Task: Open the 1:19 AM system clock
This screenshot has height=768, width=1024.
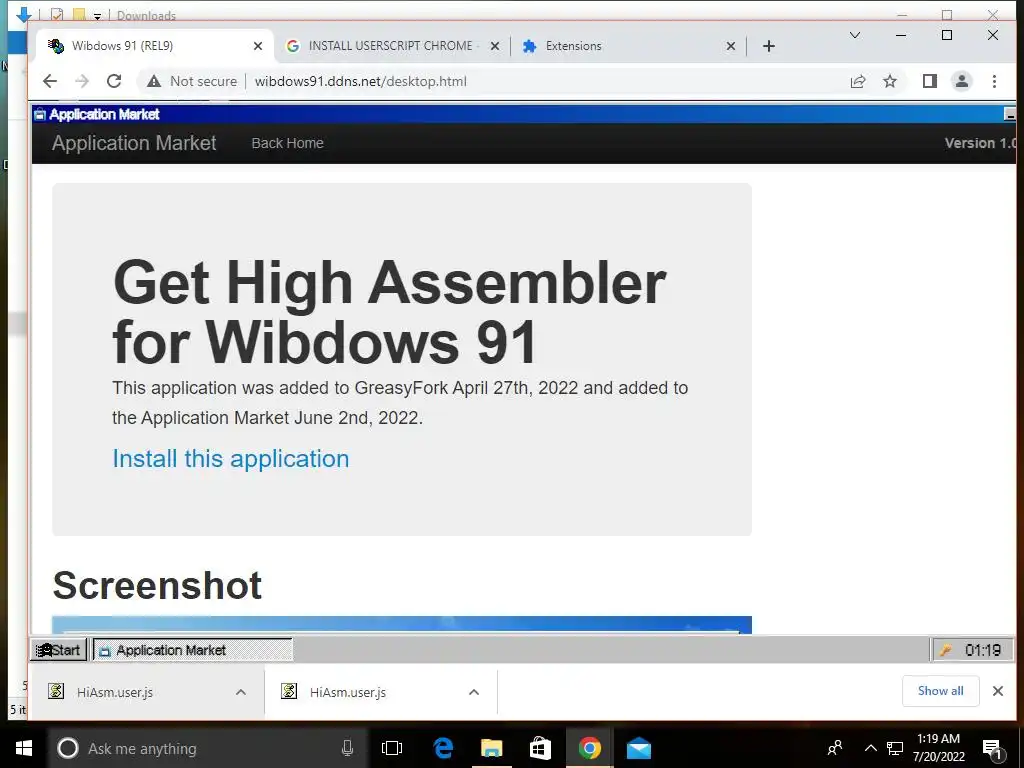Action: [938, 748]
